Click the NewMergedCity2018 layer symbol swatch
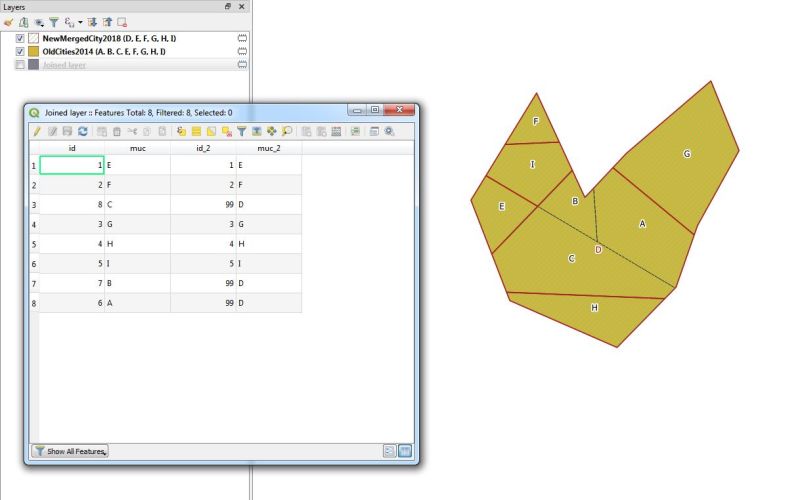Image resolution: width=800 pixels, height=500 pixels. click(33, 38)
